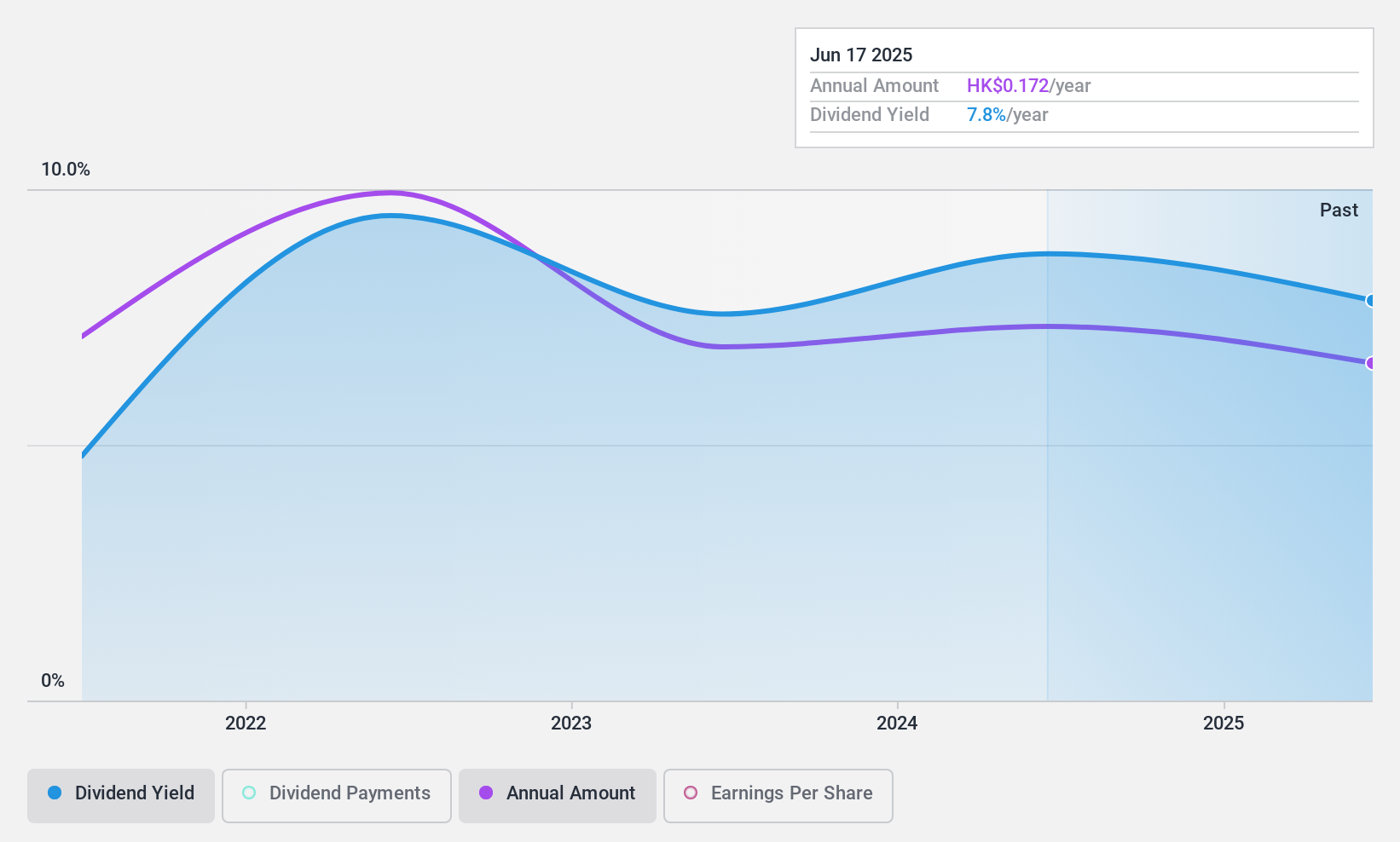Click the Annual Amount tooltip label
Image resolution: width=1400 pixels, height=842 pixels.
tap(874, 86)
